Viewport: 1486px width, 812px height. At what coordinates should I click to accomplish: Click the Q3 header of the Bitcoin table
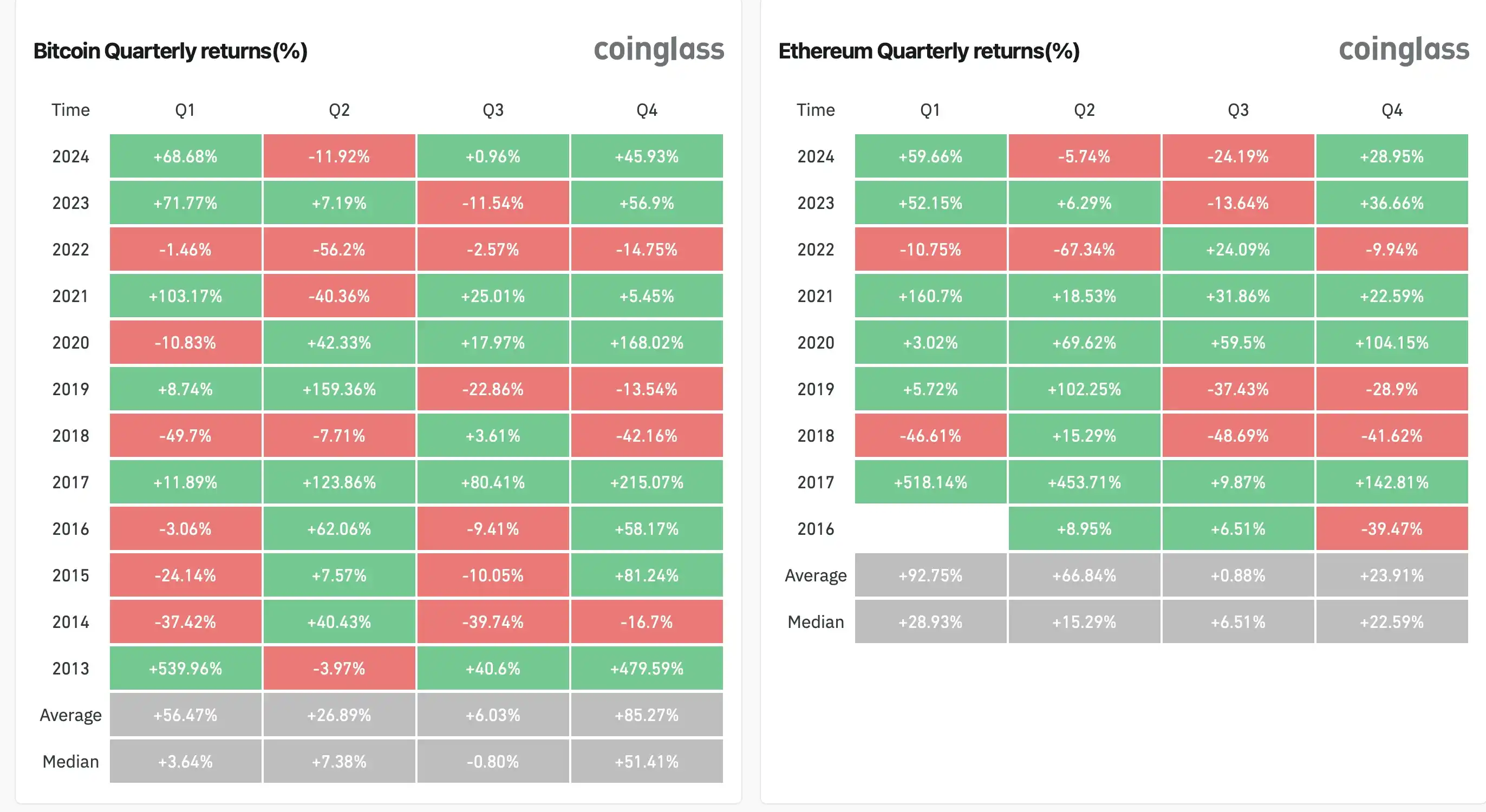pyautogui.click(x=493, y=110)
